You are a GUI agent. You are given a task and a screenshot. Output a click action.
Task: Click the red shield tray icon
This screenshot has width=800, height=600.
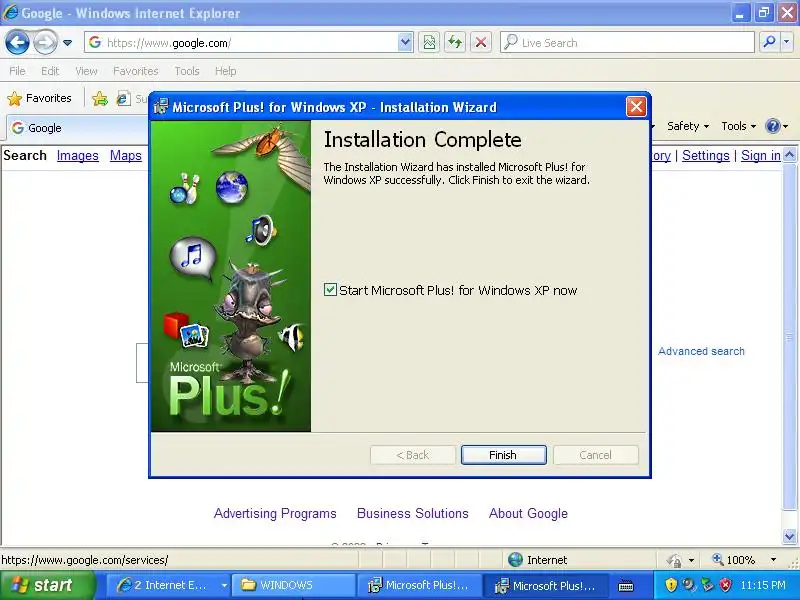[725, 585]
